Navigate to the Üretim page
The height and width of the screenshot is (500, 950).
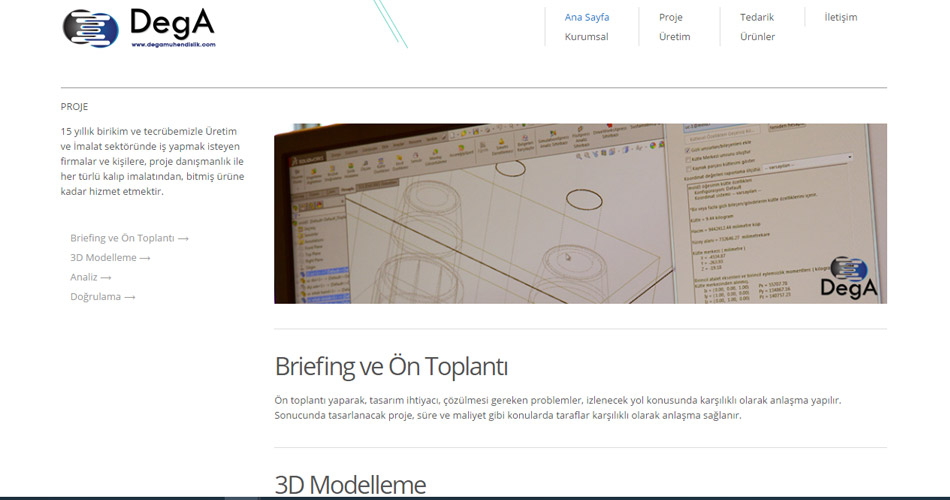(674, 36)
